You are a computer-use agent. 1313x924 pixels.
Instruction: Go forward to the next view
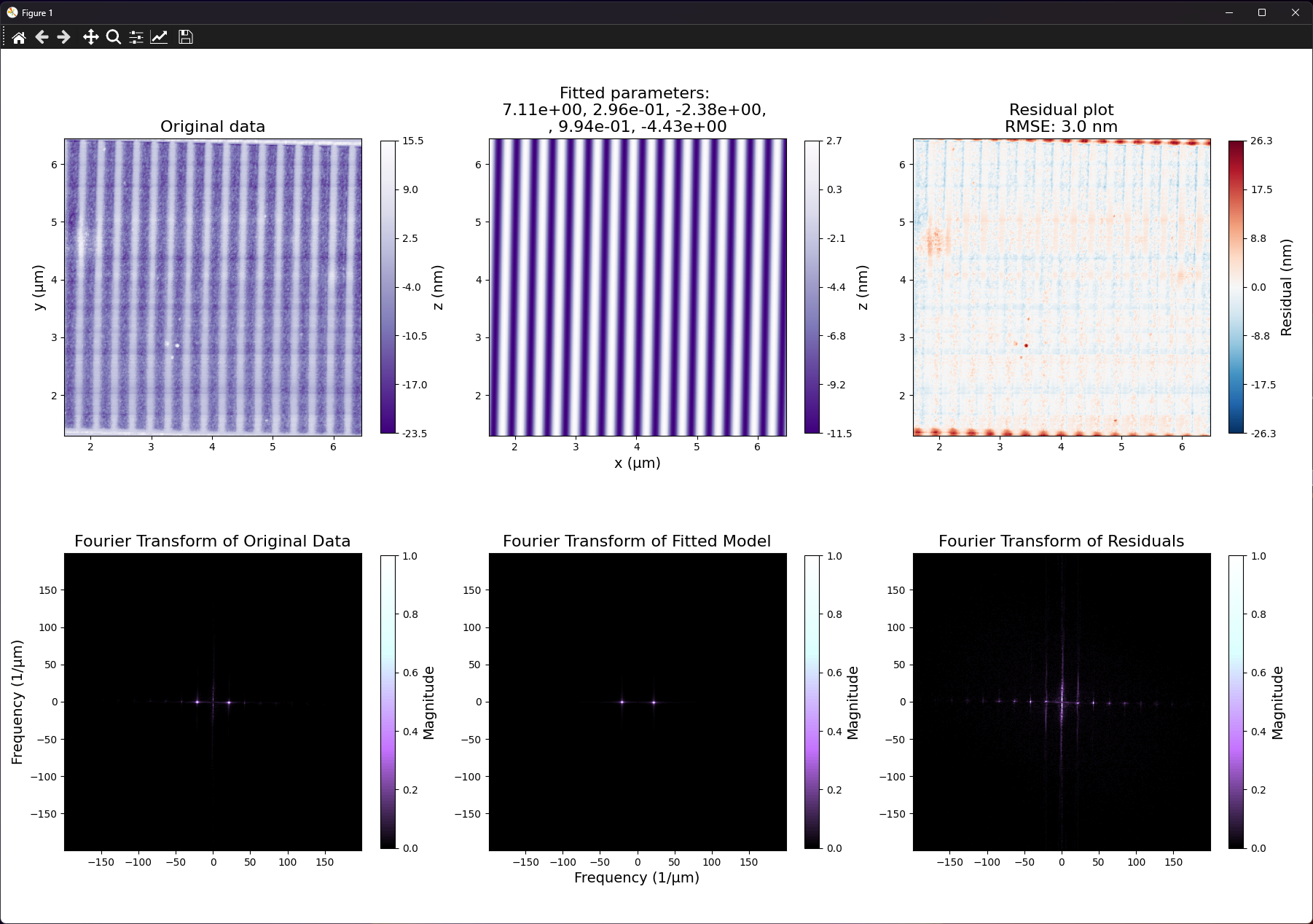[64, 37]
